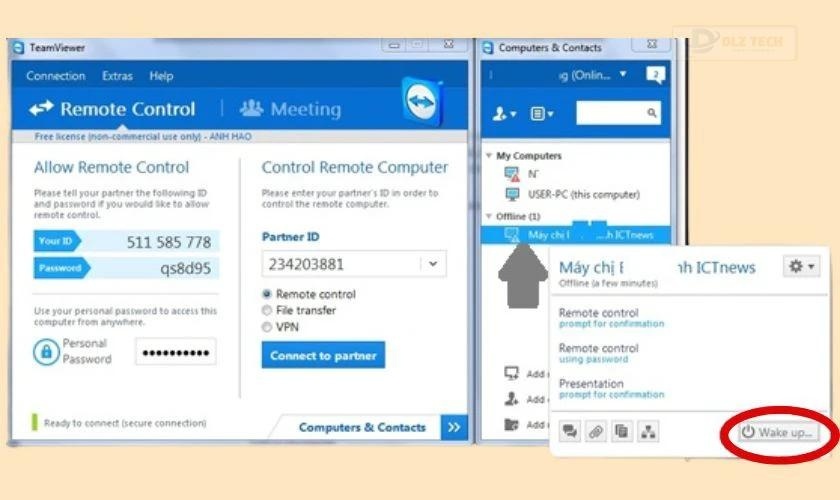Select the offline ICTnews computer entry
Image resolution: width=840 pixels, height=500 pixels.
tap(575, 235)
